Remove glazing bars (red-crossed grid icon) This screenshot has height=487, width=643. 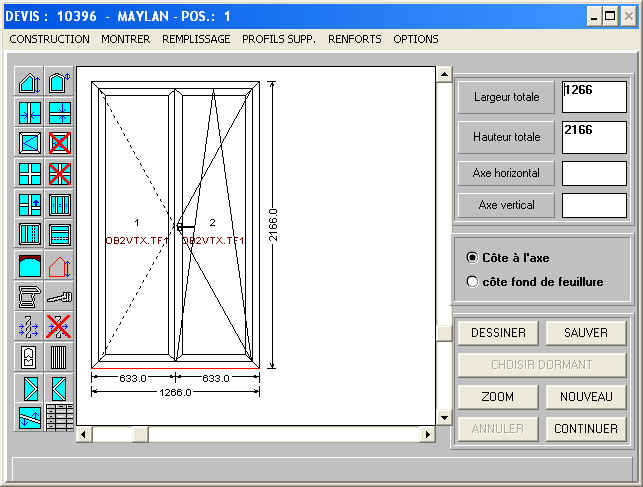59,173
